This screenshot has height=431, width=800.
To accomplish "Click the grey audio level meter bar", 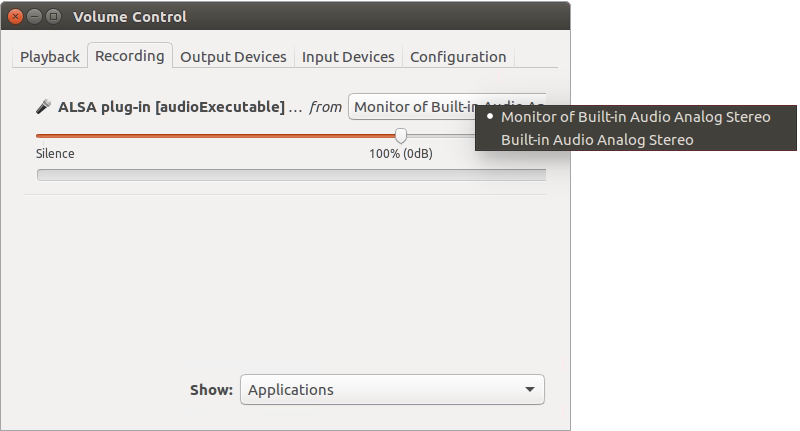I will point(290,175).
